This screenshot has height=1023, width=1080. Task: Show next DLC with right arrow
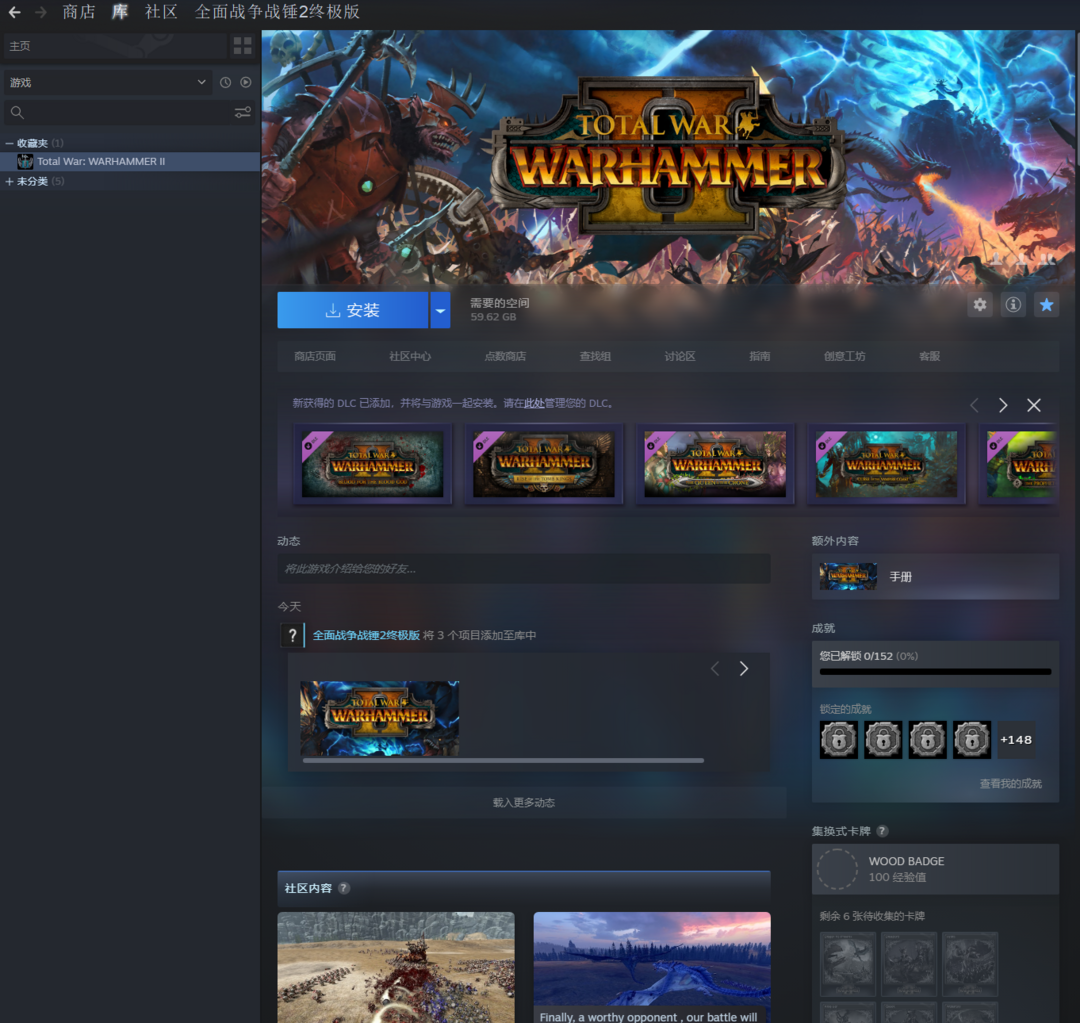pos(1003,405)
